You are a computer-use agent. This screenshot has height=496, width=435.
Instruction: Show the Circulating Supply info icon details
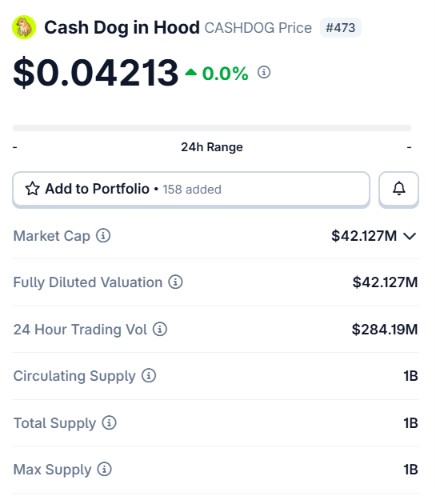coord(149,376)
